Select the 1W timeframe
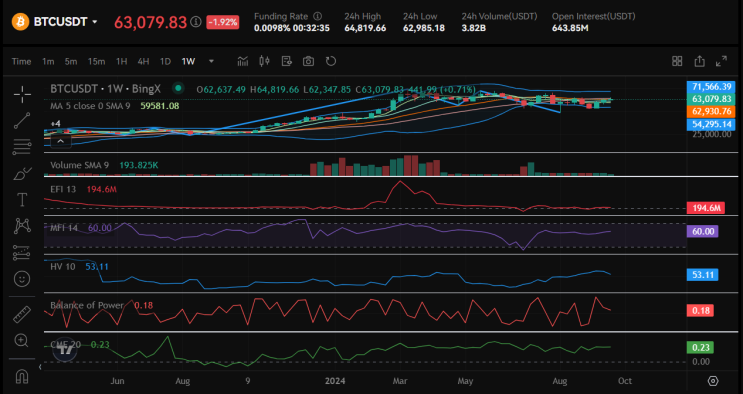743x394 pixels. coord(188,61)
